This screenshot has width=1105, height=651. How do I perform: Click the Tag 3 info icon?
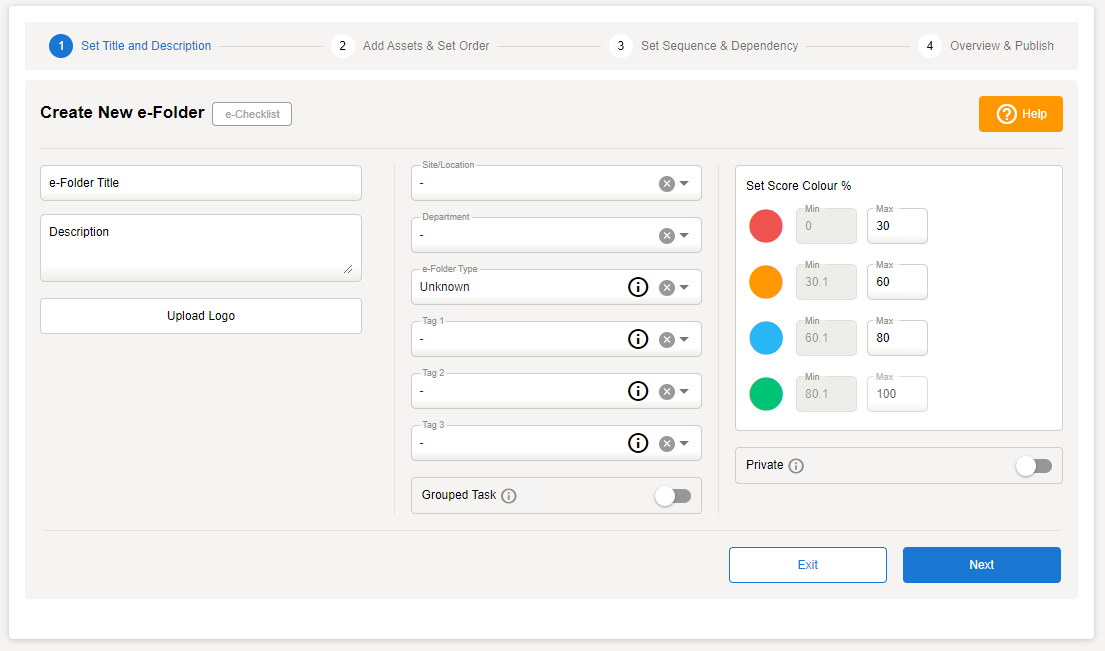[638, 443]
